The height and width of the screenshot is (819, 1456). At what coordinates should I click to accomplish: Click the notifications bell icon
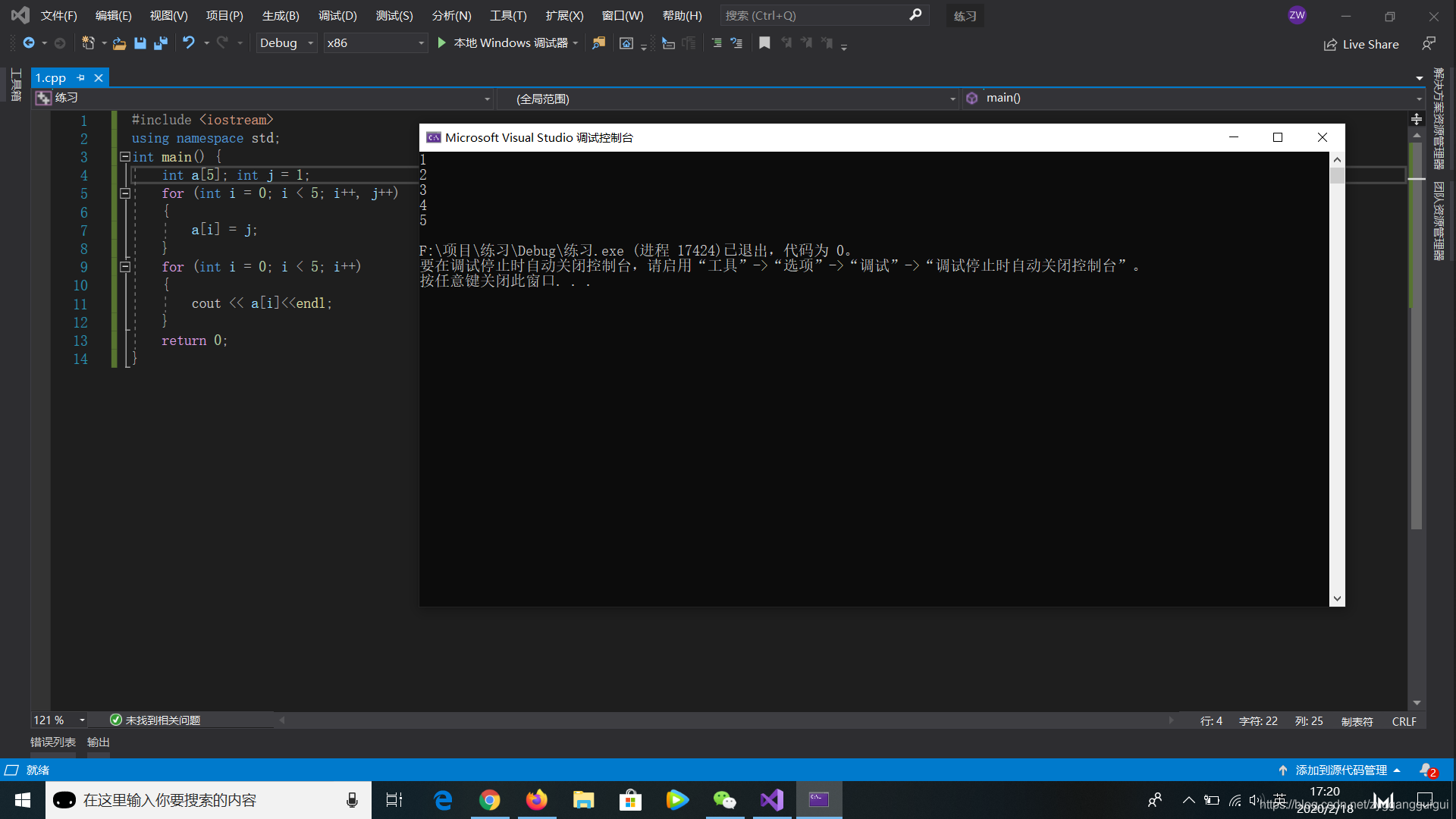coord(1428,770)
